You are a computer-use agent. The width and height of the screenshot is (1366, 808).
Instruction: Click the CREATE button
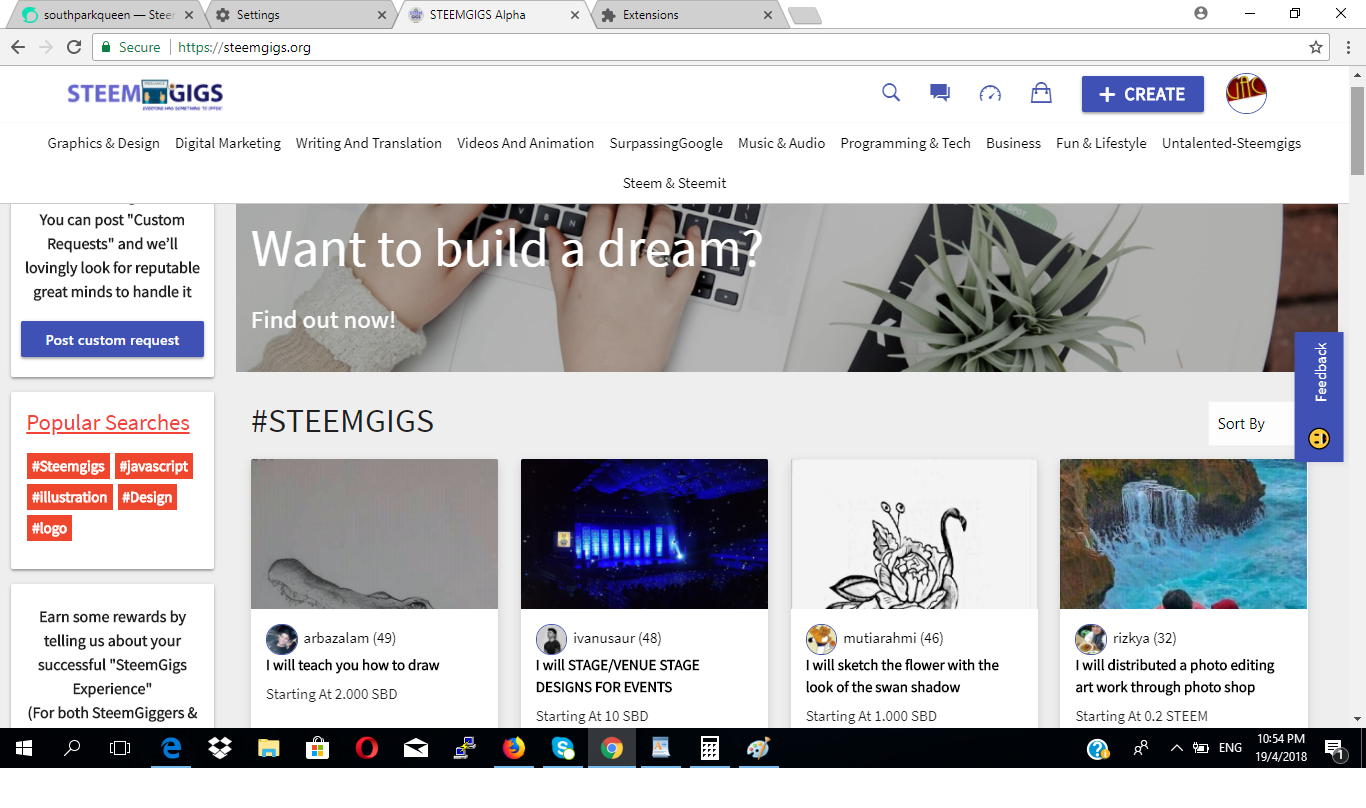pyautogui.click(x=1142, y=94)
